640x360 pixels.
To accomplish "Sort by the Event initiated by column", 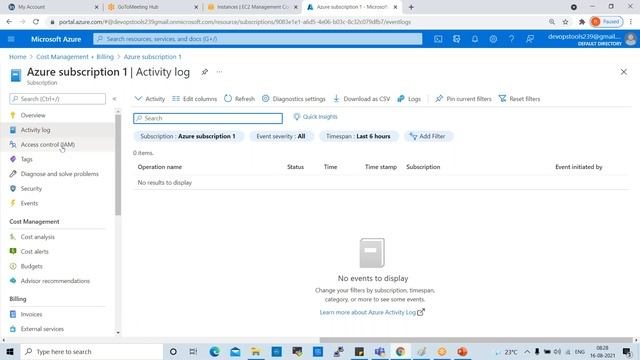I will 578,167.
